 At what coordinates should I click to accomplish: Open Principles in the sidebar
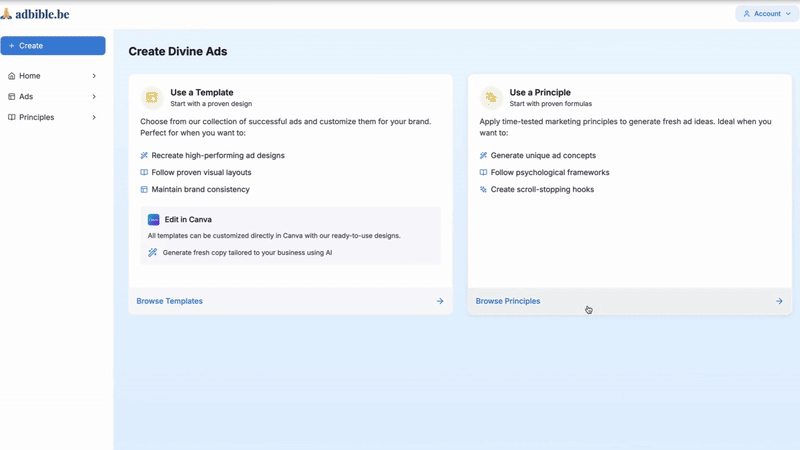coord(53,117)
